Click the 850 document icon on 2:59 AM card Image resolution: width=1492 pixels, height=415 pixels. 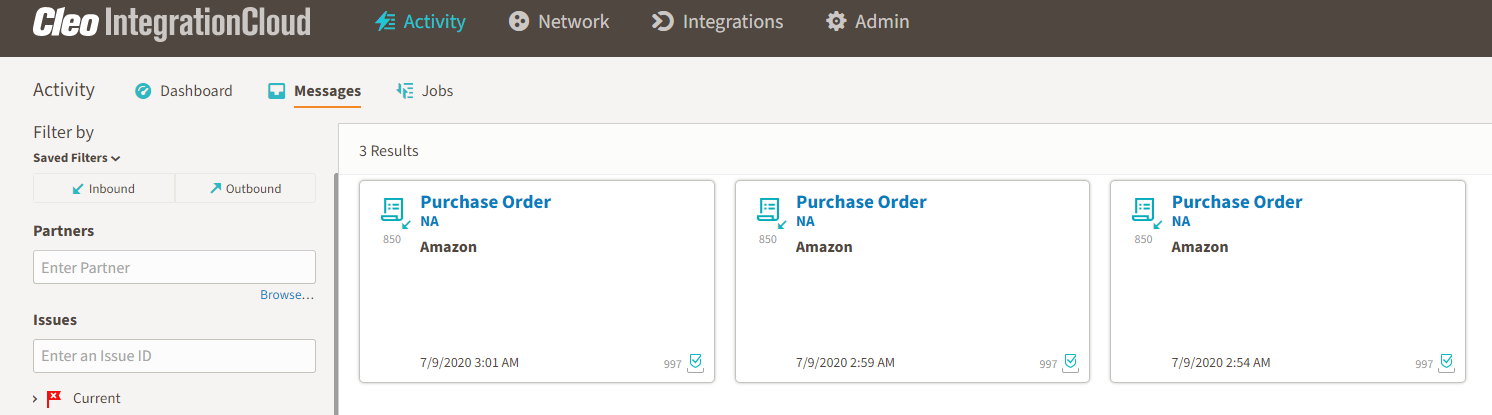pyautogui.click(x=768, y=212)
